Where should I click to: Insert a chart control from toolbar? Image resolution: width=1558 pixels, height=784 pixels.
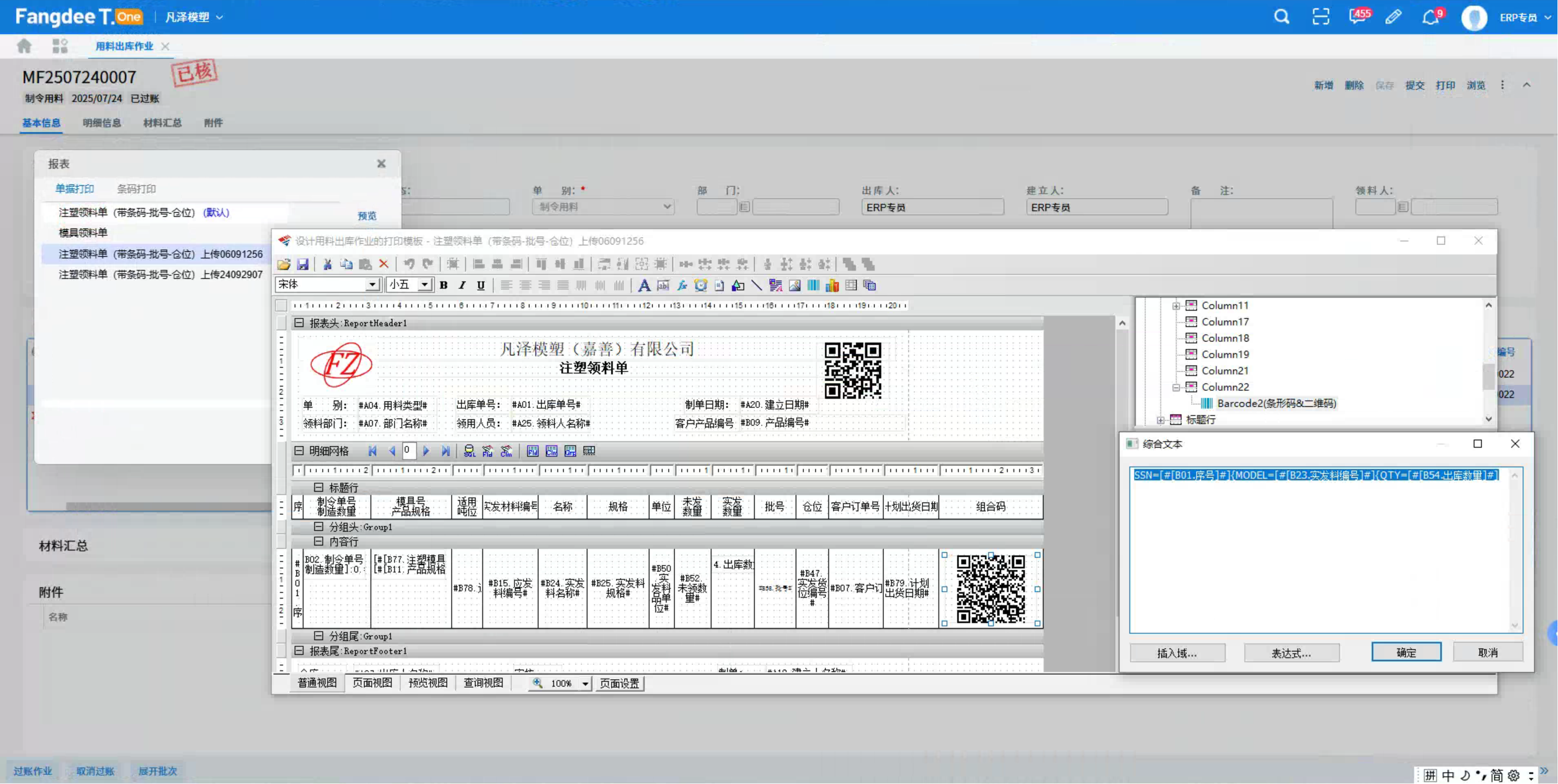point(832,285)
